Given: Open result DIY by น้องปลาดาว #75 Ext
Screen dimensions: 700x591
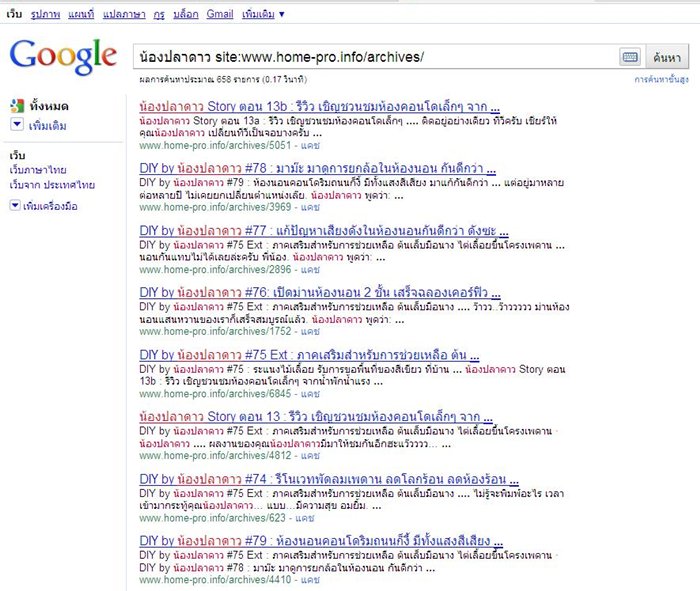Looking at the screenshot, I should (x=309, y=355).
